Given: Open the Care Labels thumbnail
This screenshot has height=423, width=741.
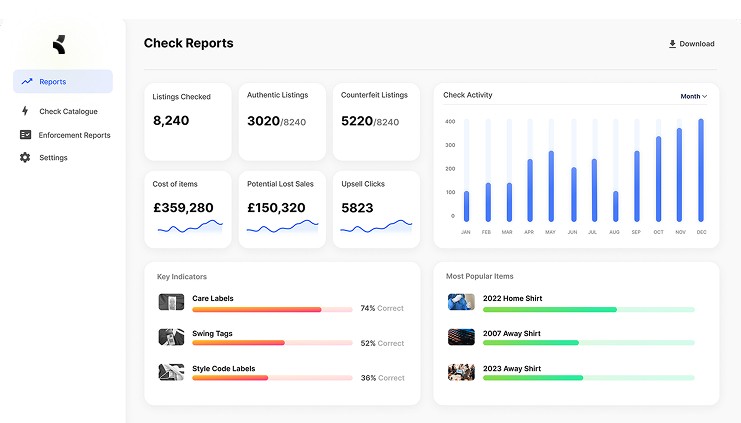Looking at the screenshot, I should click(171, 302).
